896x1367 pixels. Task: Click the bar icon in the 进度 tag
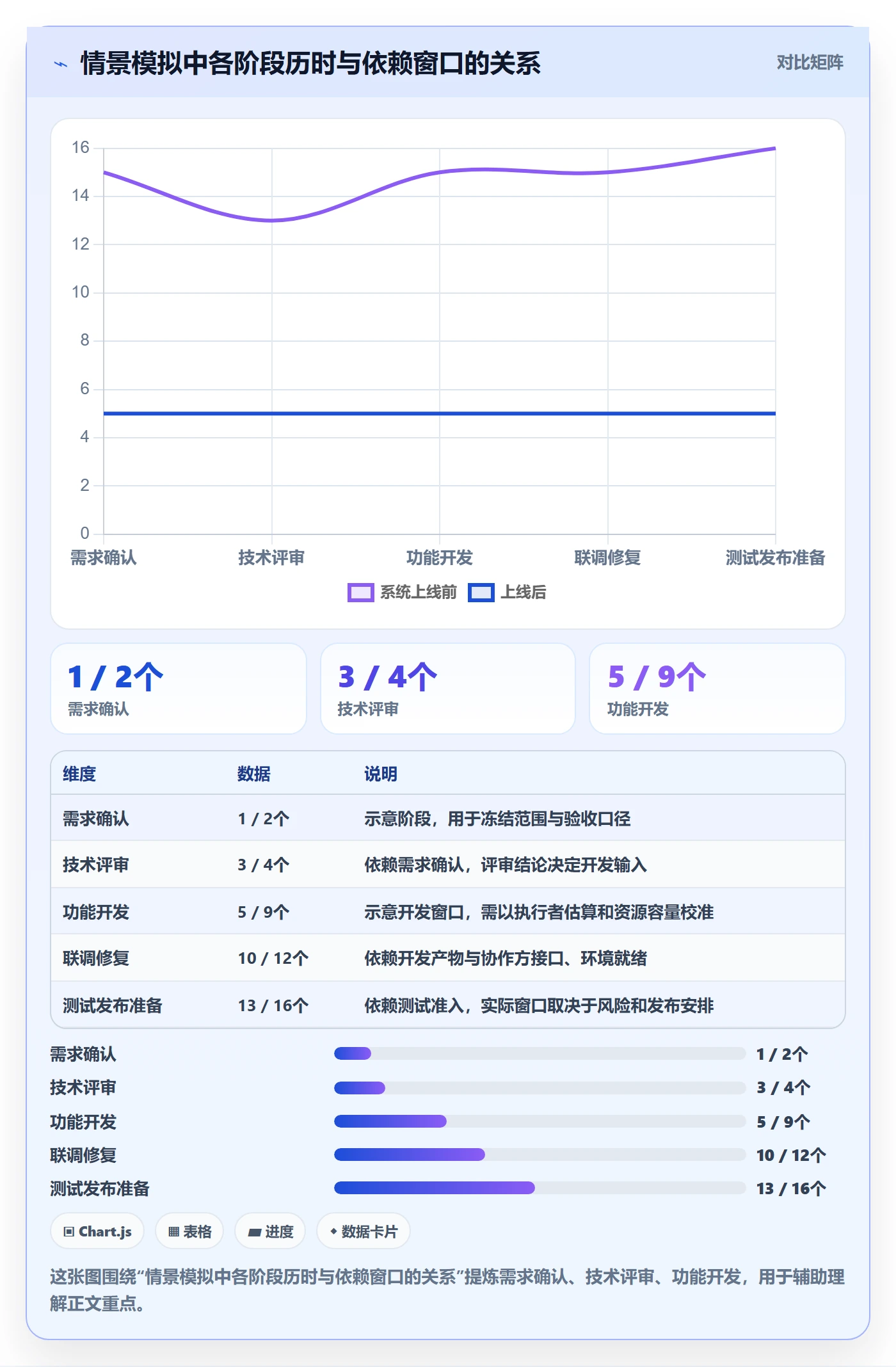tap(255, 1233)
